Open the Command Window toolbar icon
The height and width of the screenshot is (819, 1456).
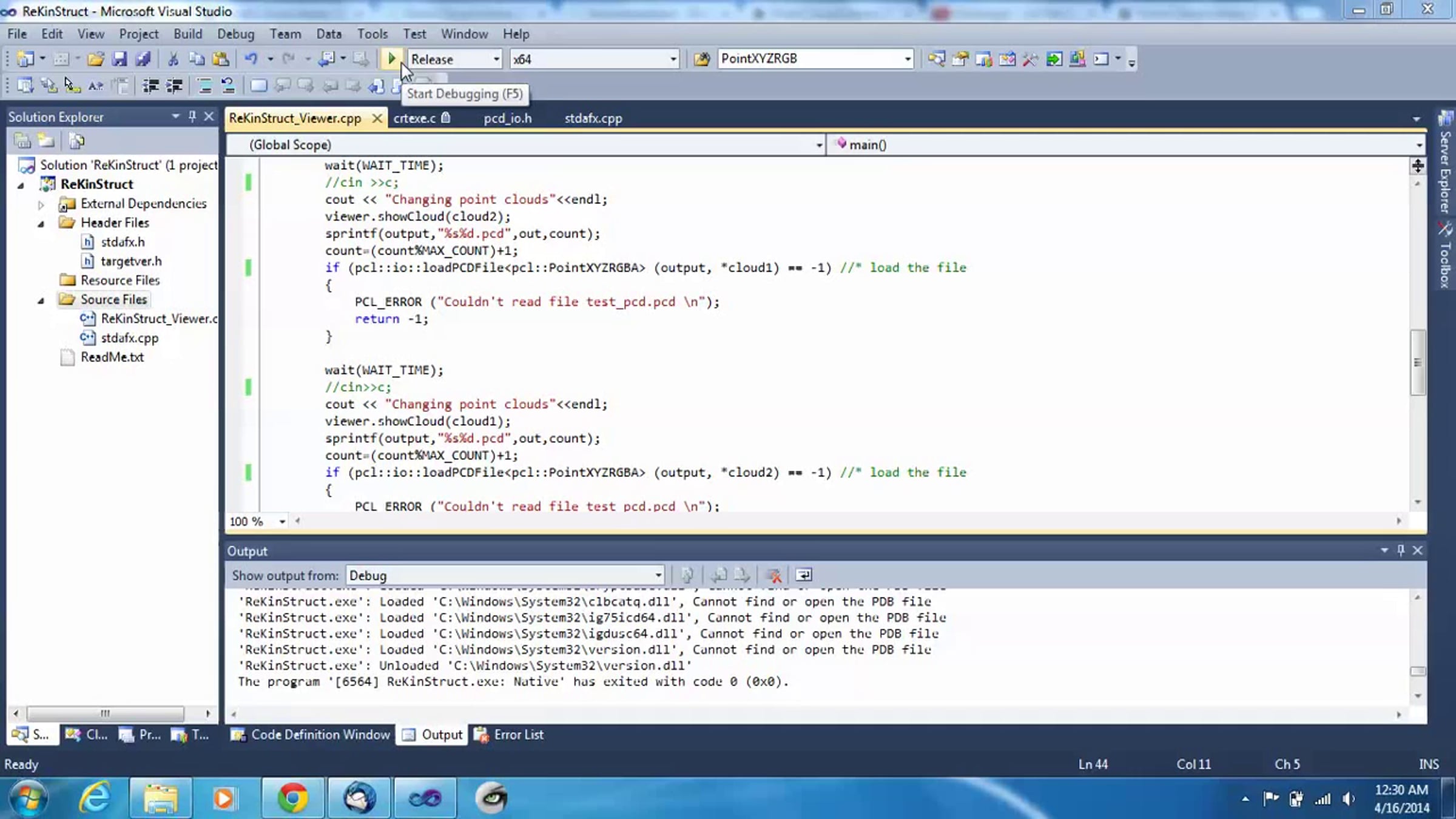1101,59
